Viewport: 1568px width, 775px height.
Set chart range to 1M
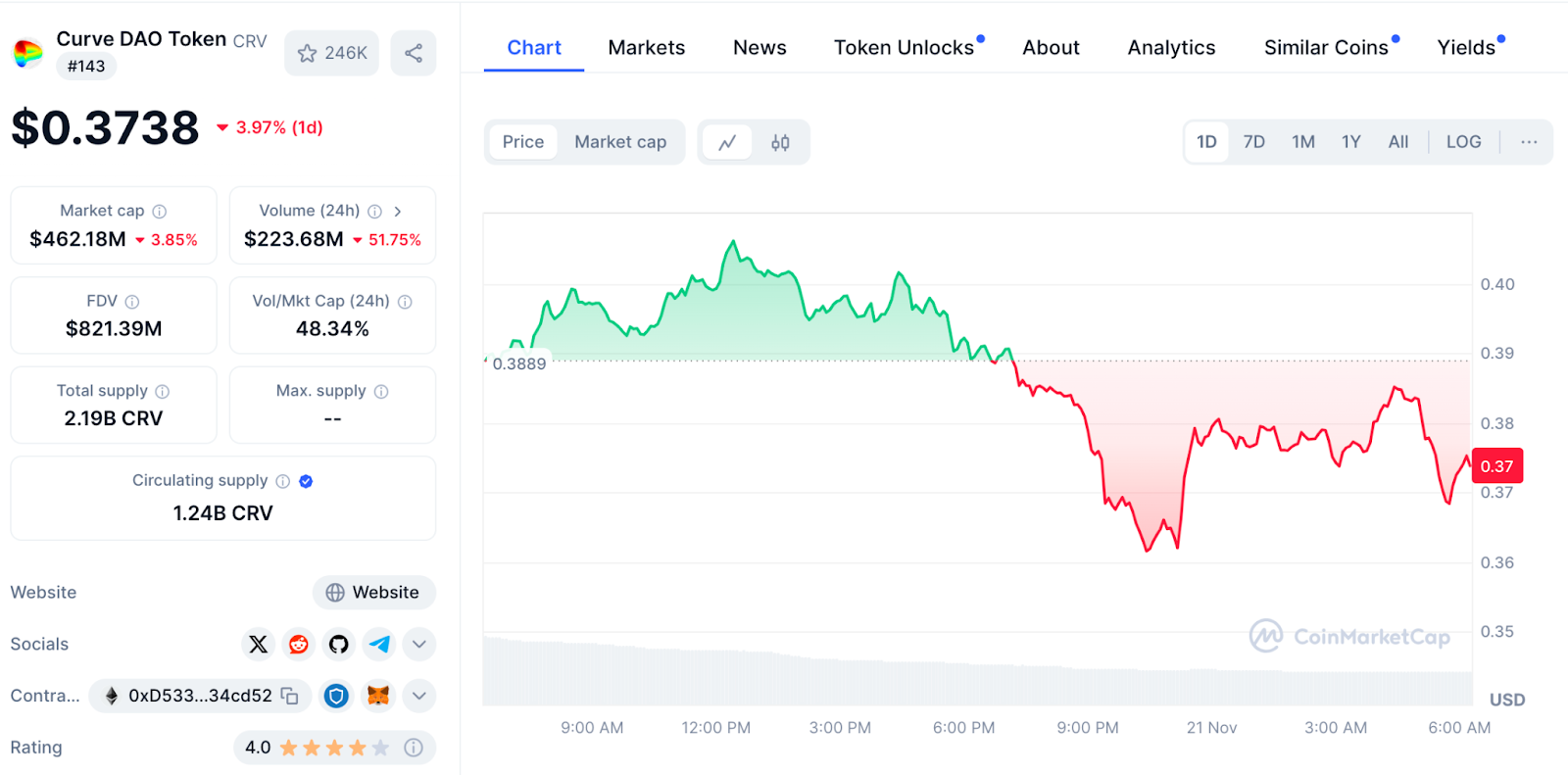tap(1303, 142)
